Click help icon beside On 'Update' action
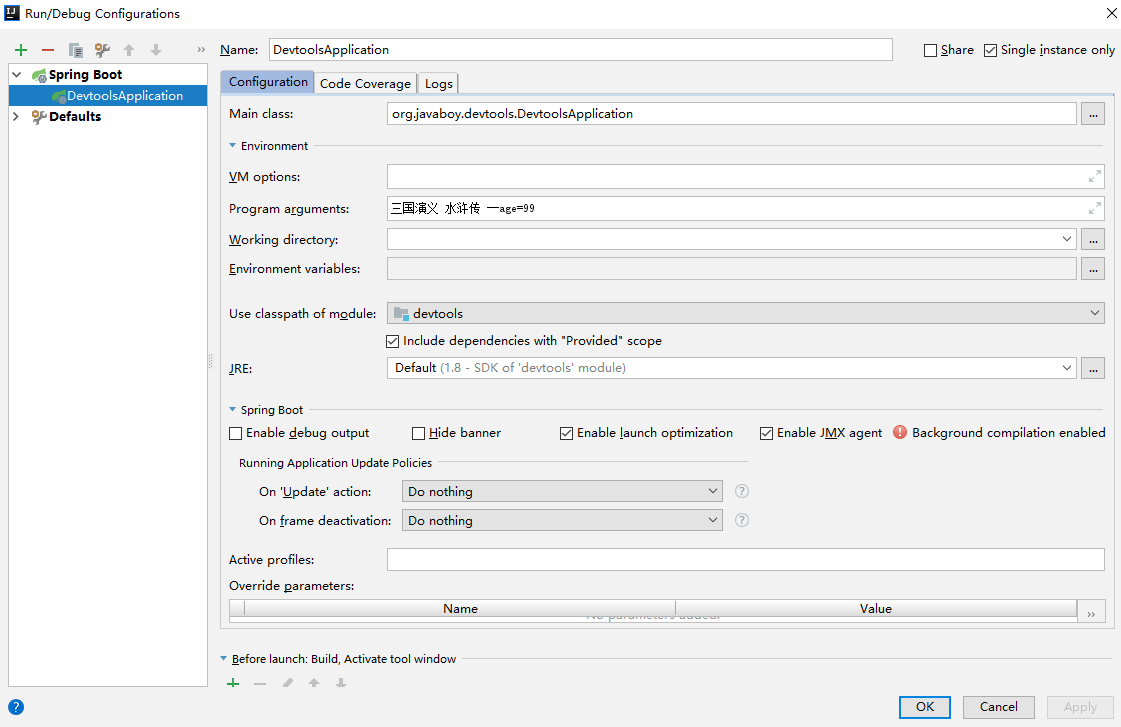The height and width of the screenshot is (727, 1121). (742, 491)
